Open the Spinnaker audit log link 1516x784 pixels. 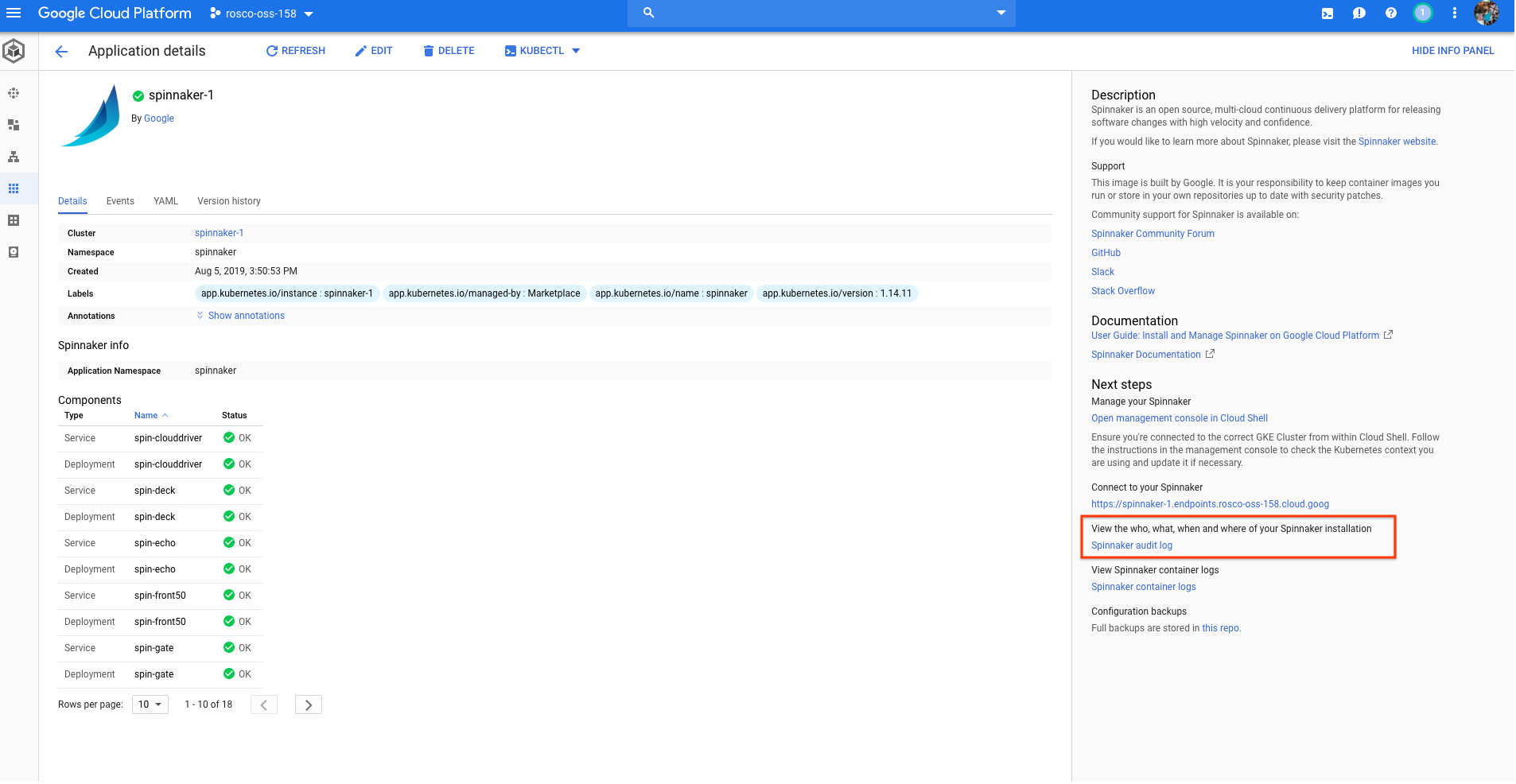coord(1131,545)
